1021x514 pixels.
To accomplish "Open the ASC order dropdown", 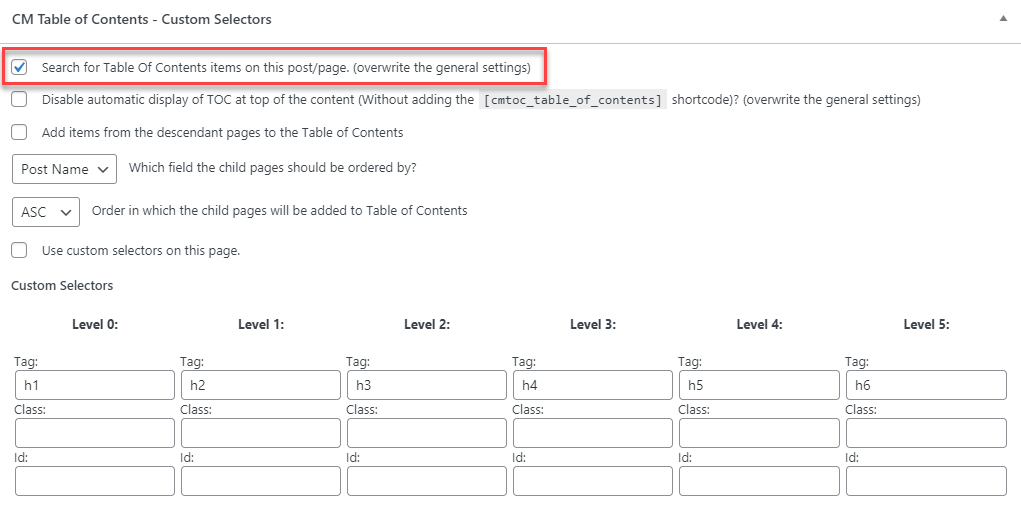I will [x=46, y=212].
